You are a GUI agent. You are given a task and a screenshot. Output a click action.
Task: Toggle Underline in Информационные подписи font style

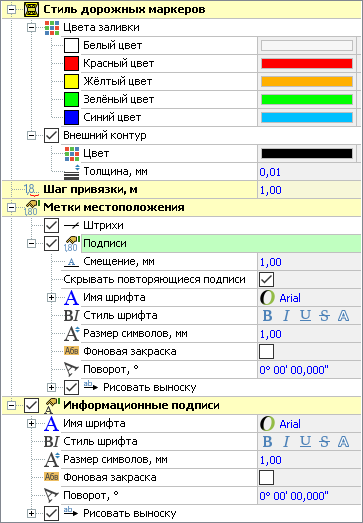(x=305, y=442)
